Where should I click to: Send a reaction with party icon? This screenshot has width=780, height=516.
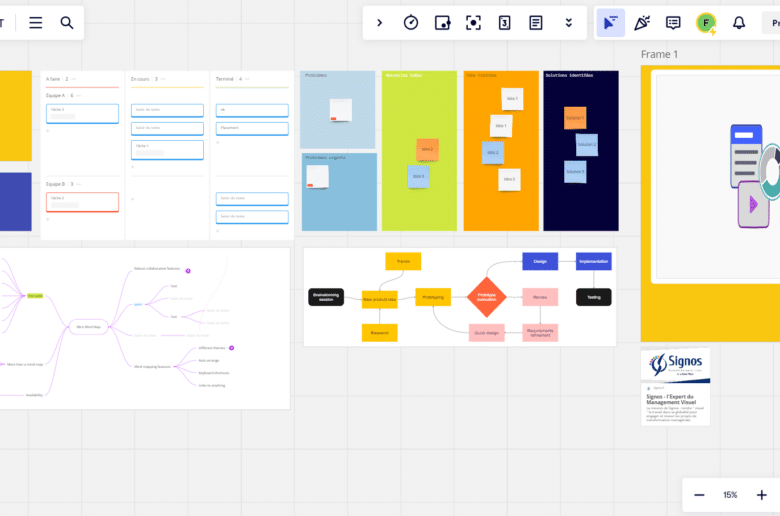(x=642, y=22)
